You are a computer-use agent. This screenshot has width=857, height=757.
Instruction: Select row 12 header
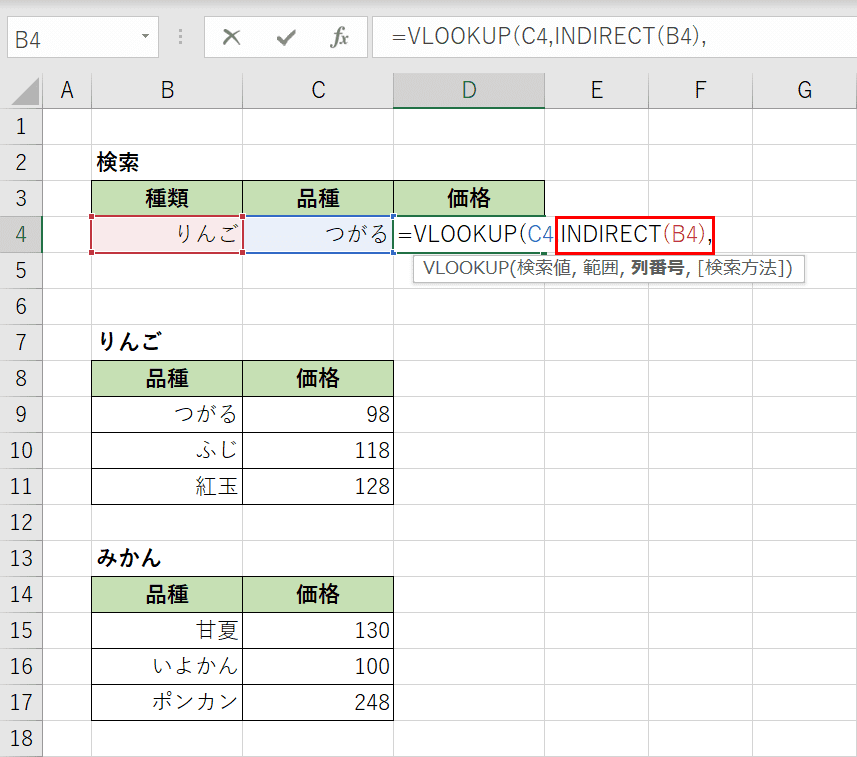21,522
